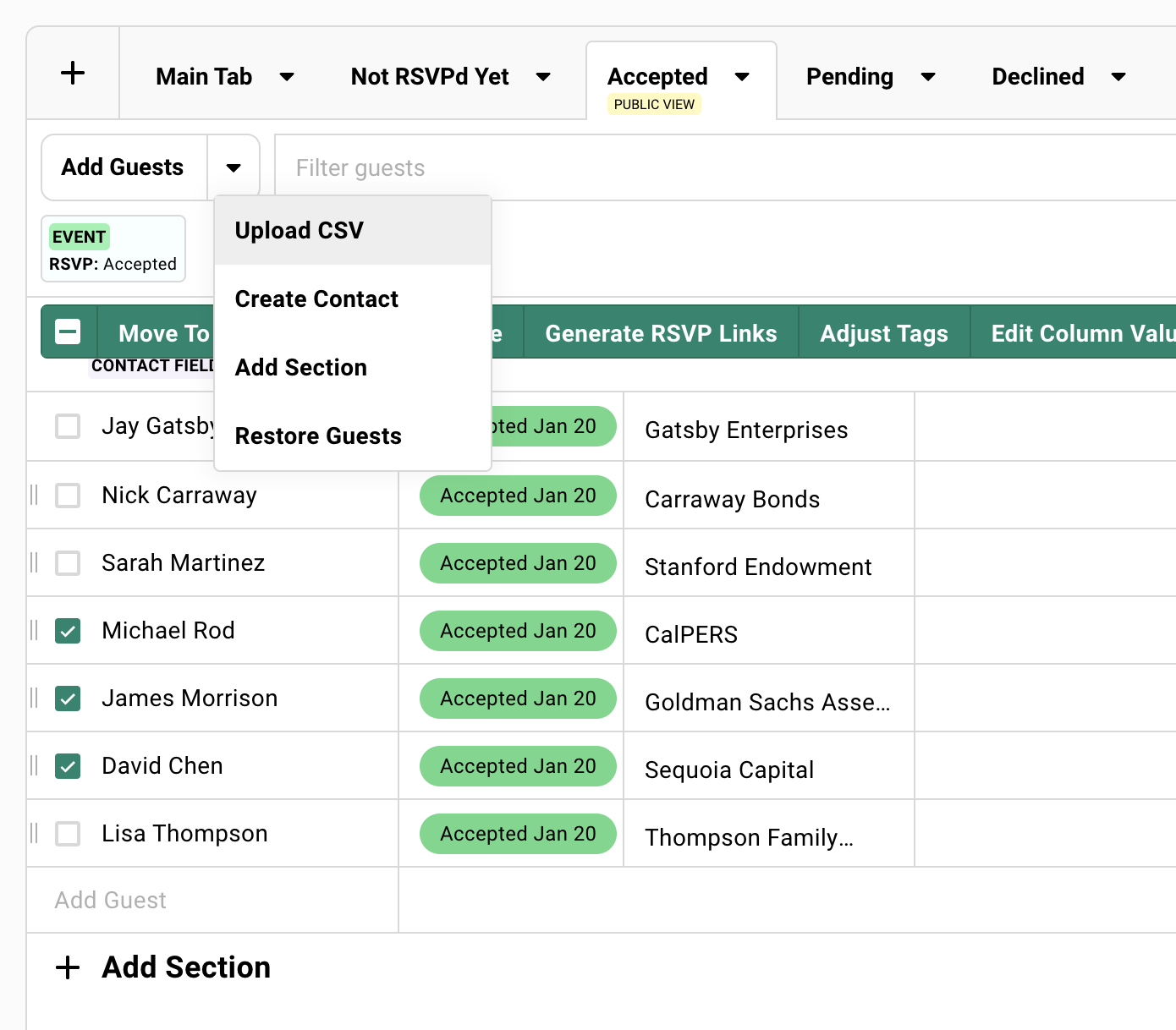
Task: Click the drag handle next to Nick Carraway
Action: (34, 495)
